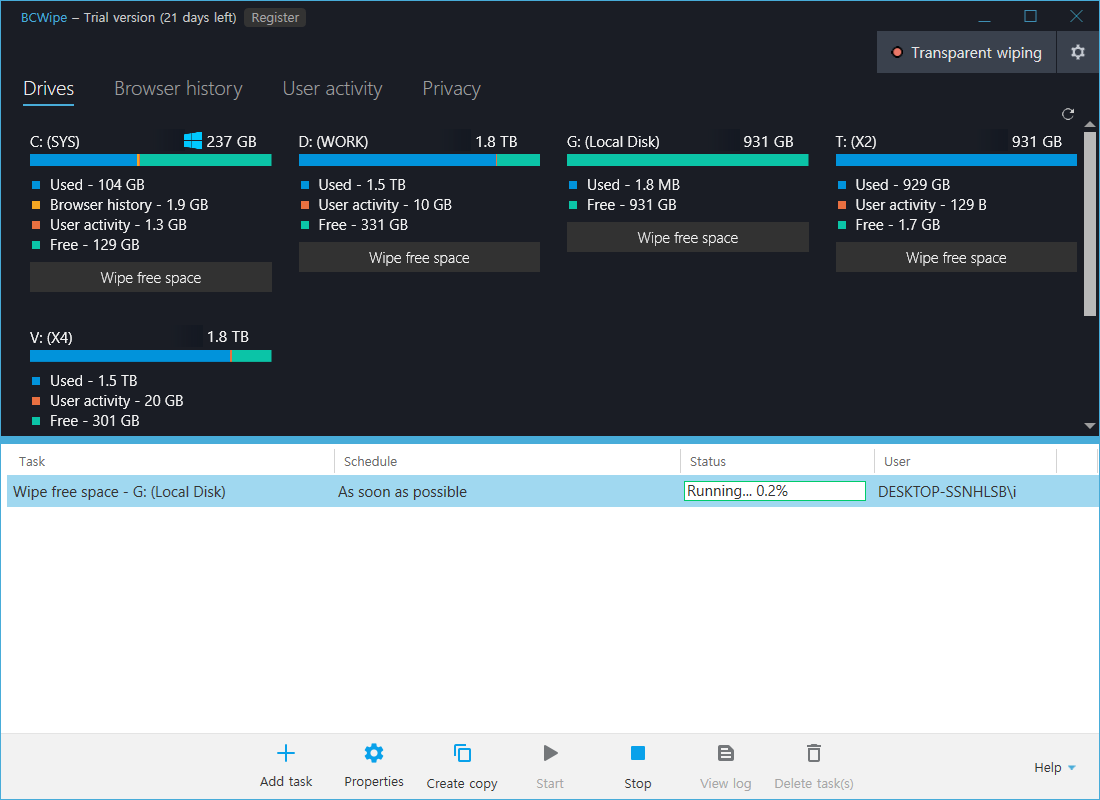Click the Register button
The image size is (1100, 800).
275,18
